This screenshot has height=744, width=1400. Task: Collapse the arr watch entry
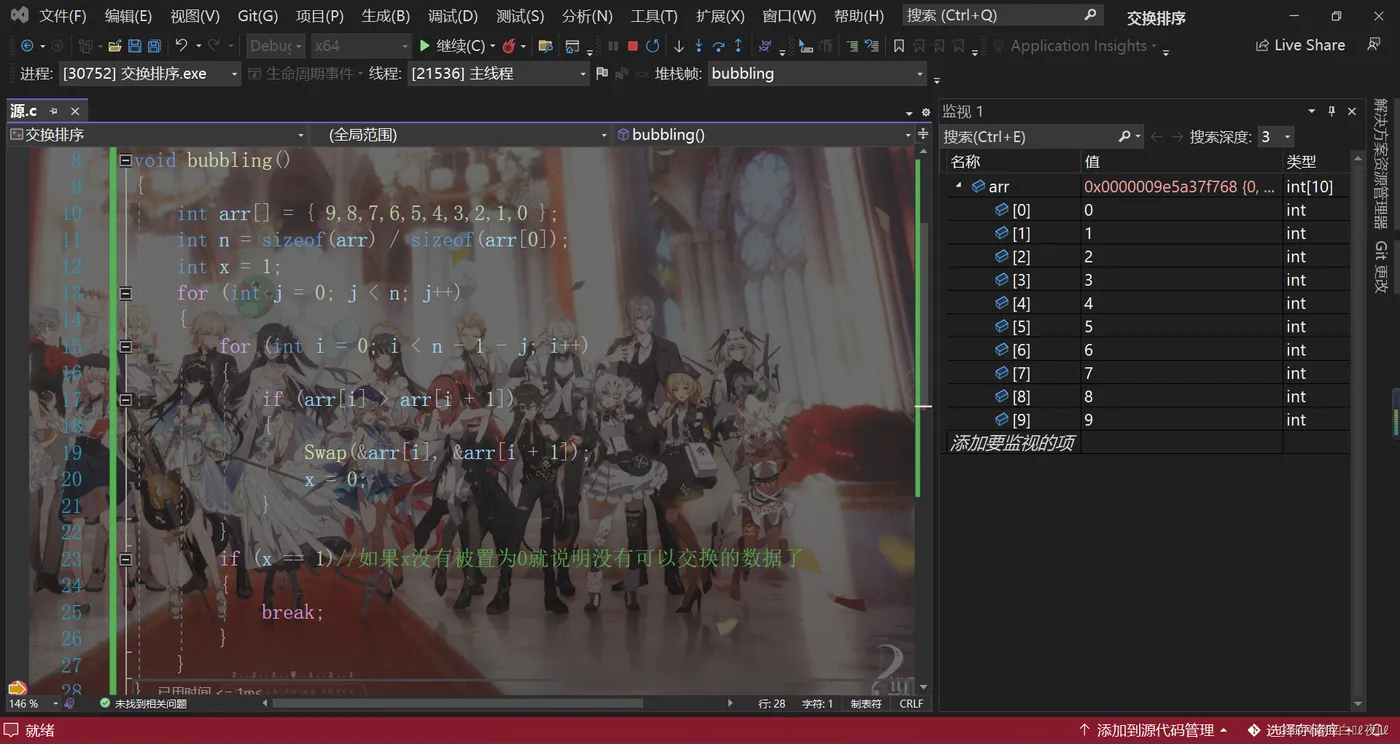pyautogui.click(x=959, y=186)
